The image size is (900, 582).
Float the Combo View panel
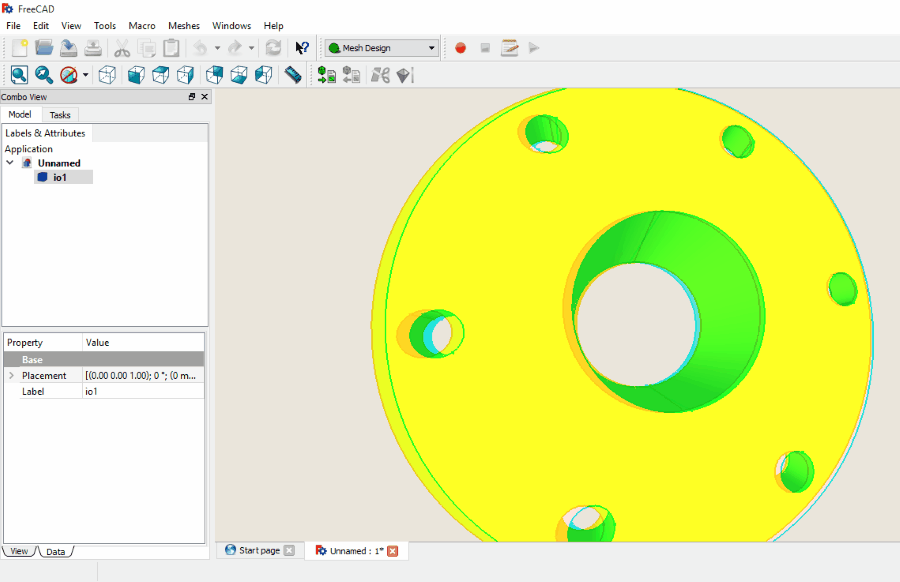[x=192, y=96]
